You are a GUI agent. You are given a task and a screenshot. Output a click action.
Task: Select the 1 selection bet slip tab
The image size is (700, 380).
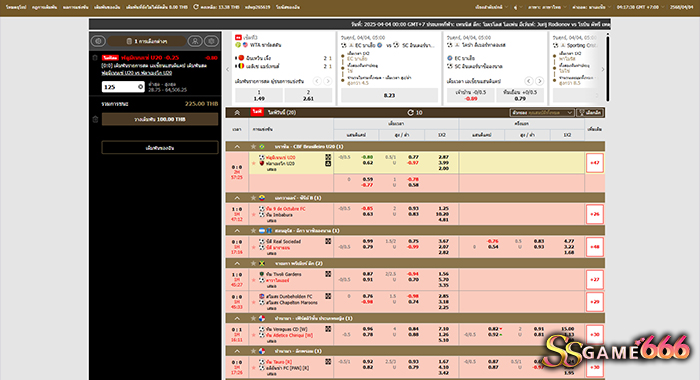(147, 41)
